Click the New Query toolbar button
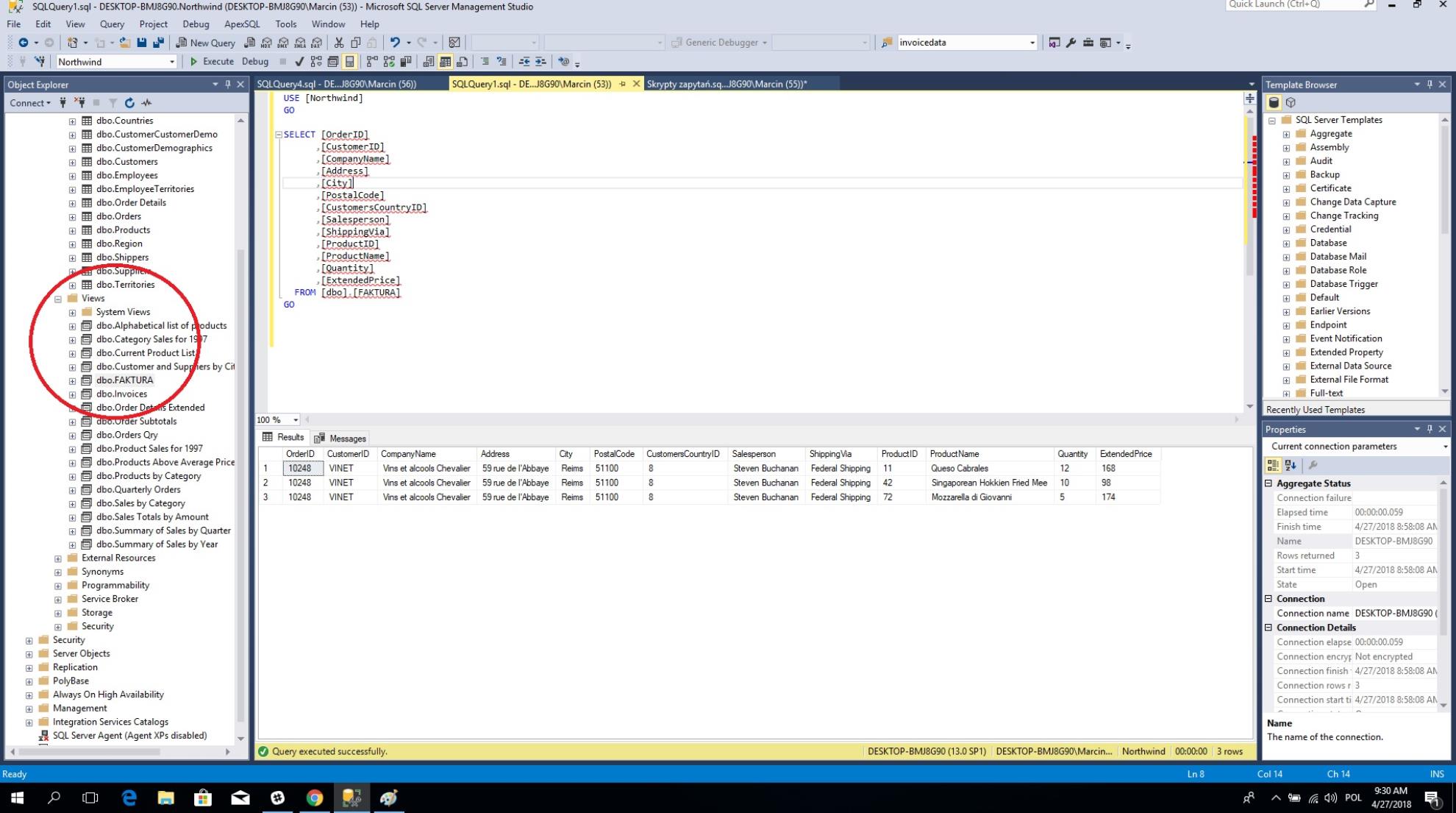The width and height of the screenshot is (1456, 813). pyautogui.click(x=205, y=43)
